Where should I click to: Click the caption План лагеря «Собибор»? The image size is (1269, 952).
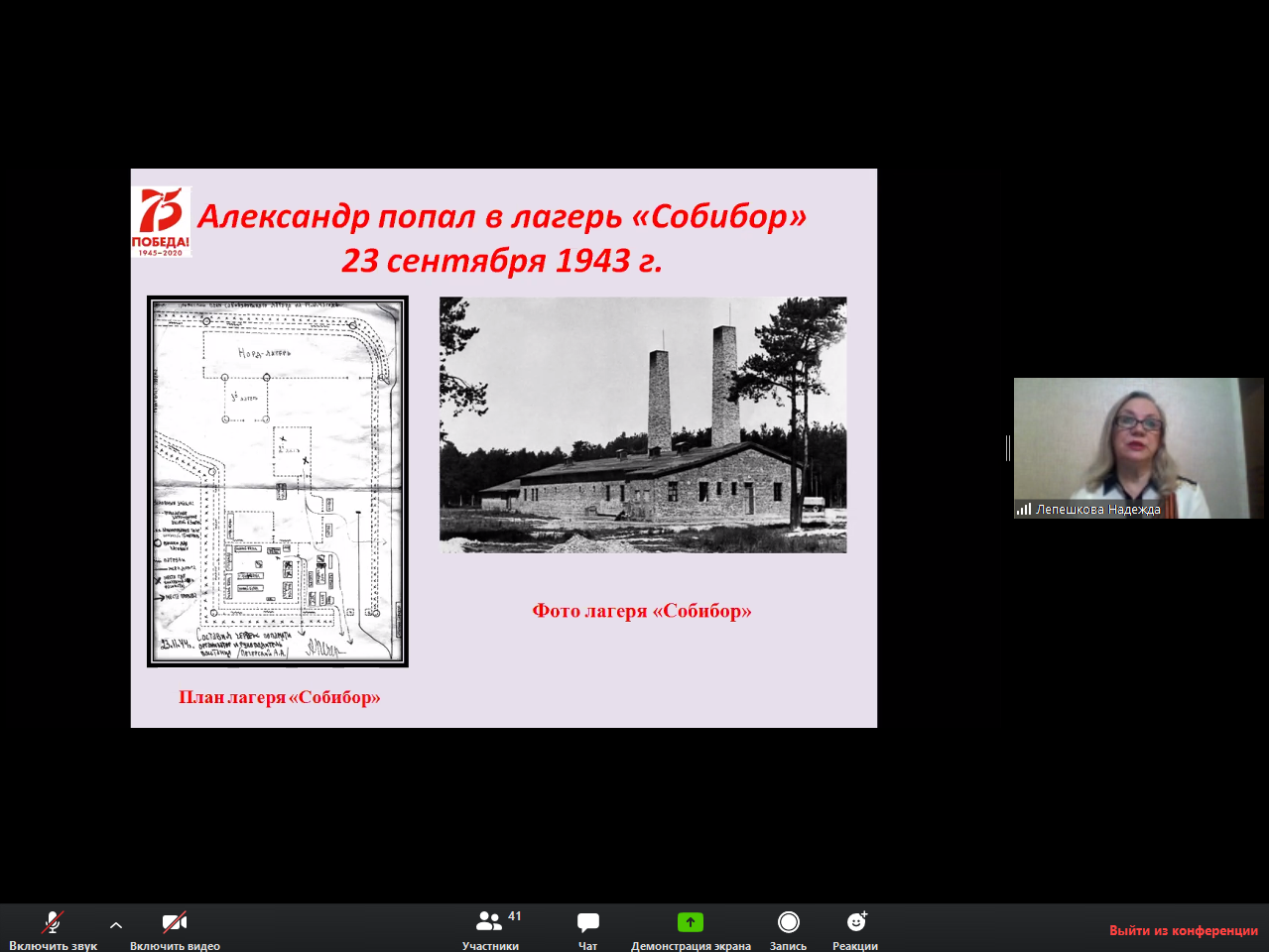coord(280,697)
